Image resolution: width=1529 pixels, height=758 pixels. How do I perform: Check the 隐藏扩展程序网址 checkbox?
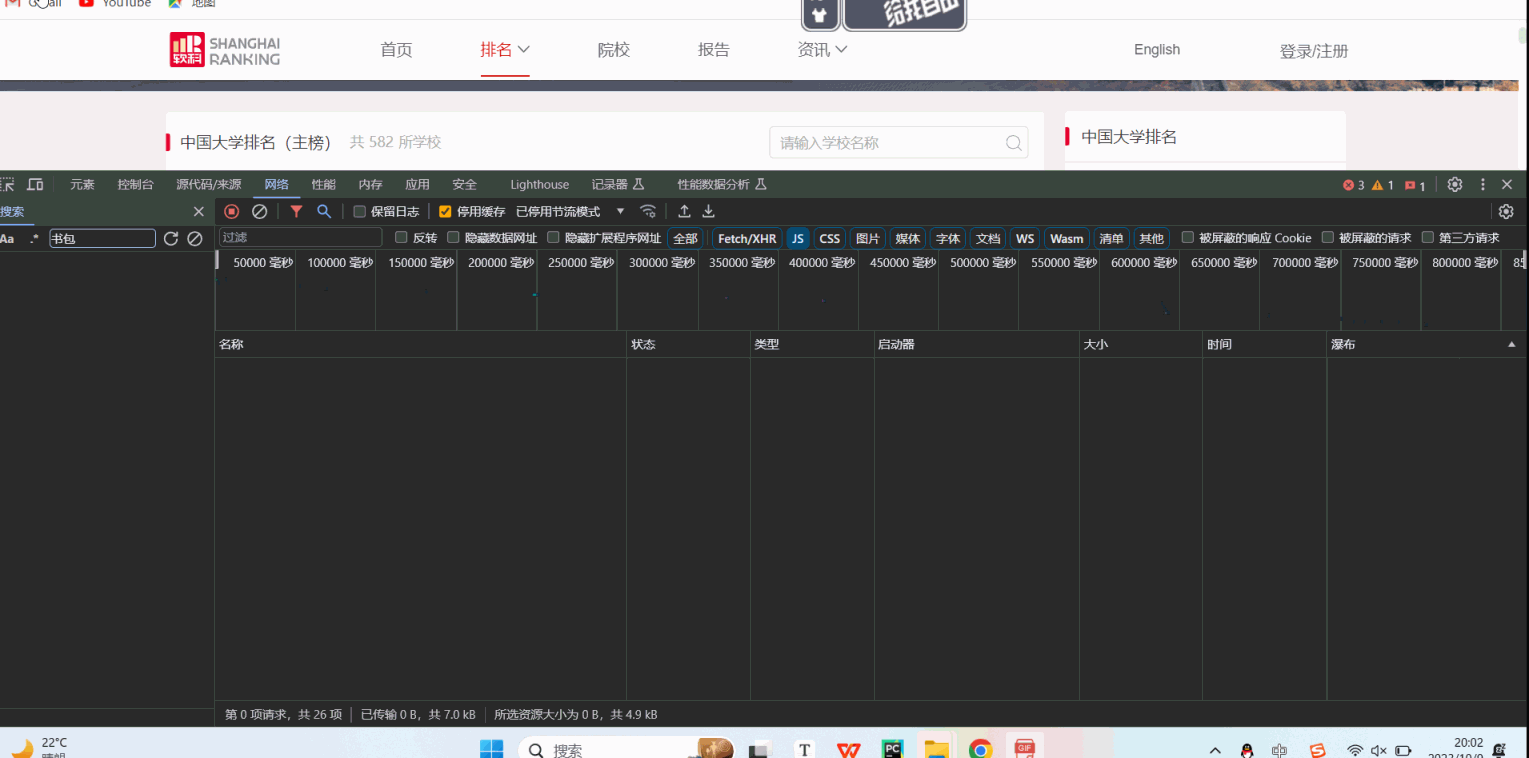[x=554, y=238]
